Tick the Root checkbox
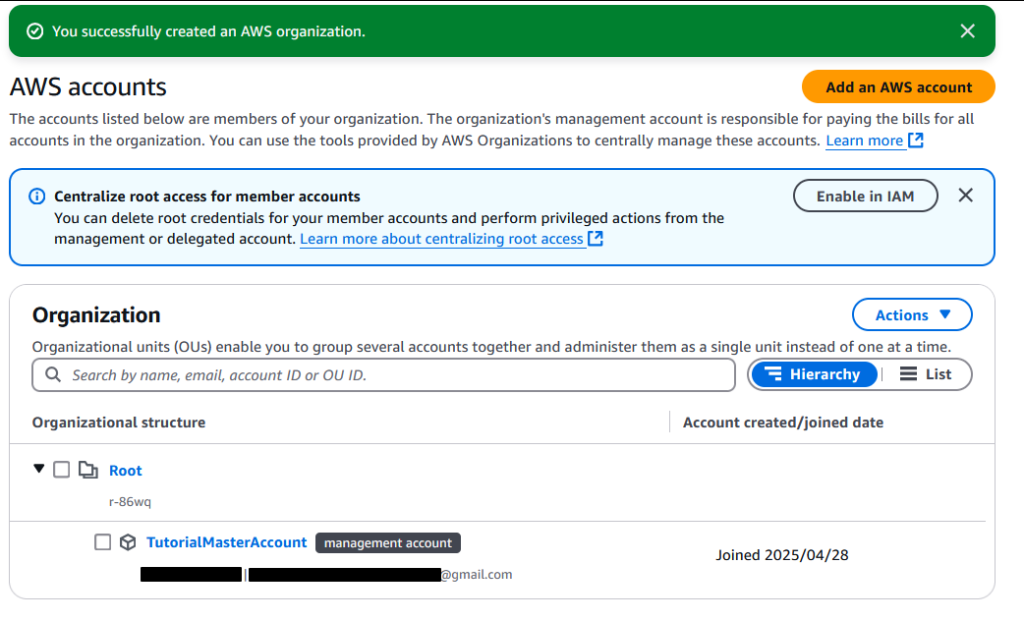Screen dimensions: 1024x621 pos(61,470)
